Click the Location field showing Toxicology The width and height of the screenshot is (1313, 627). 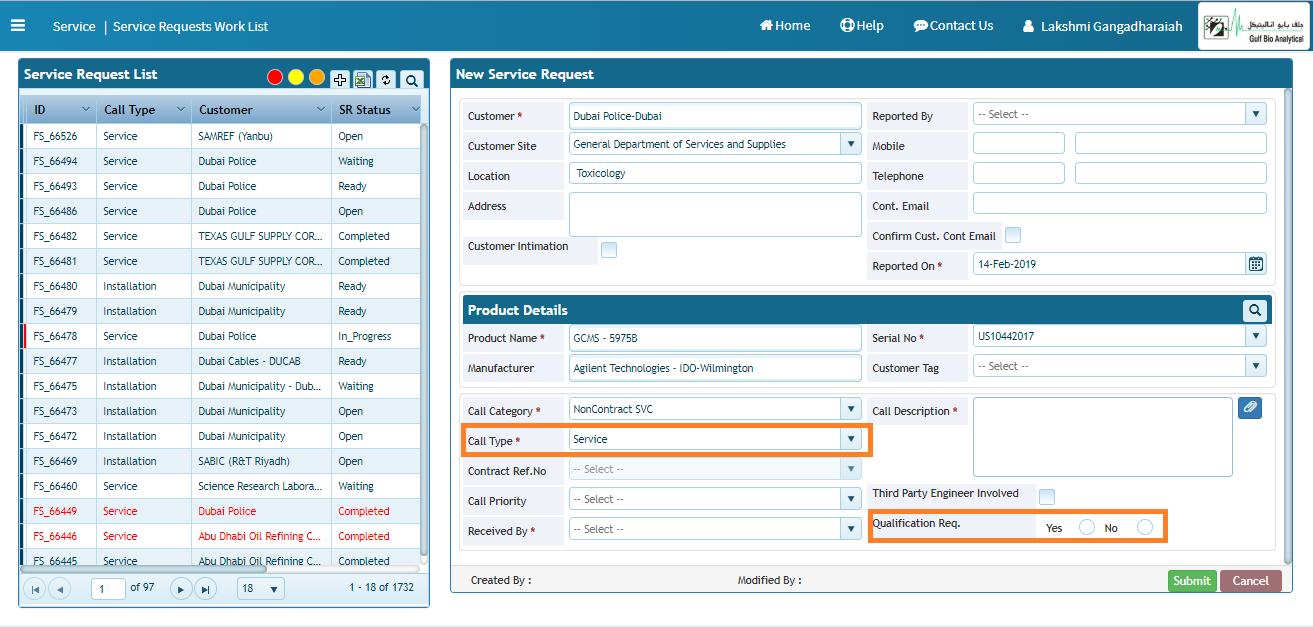[x=715, y=173]
